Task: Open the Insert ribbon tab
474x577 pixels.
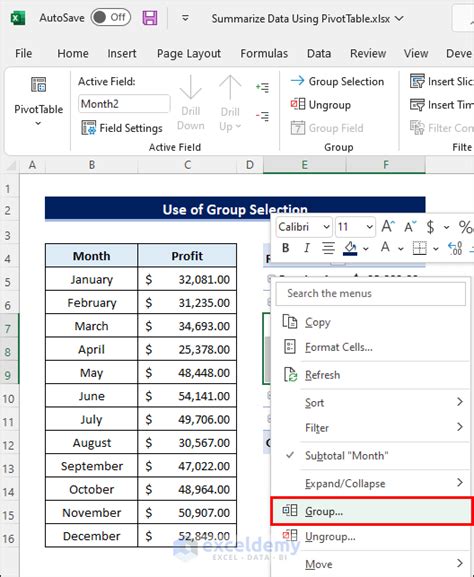Action: (121, 53)
